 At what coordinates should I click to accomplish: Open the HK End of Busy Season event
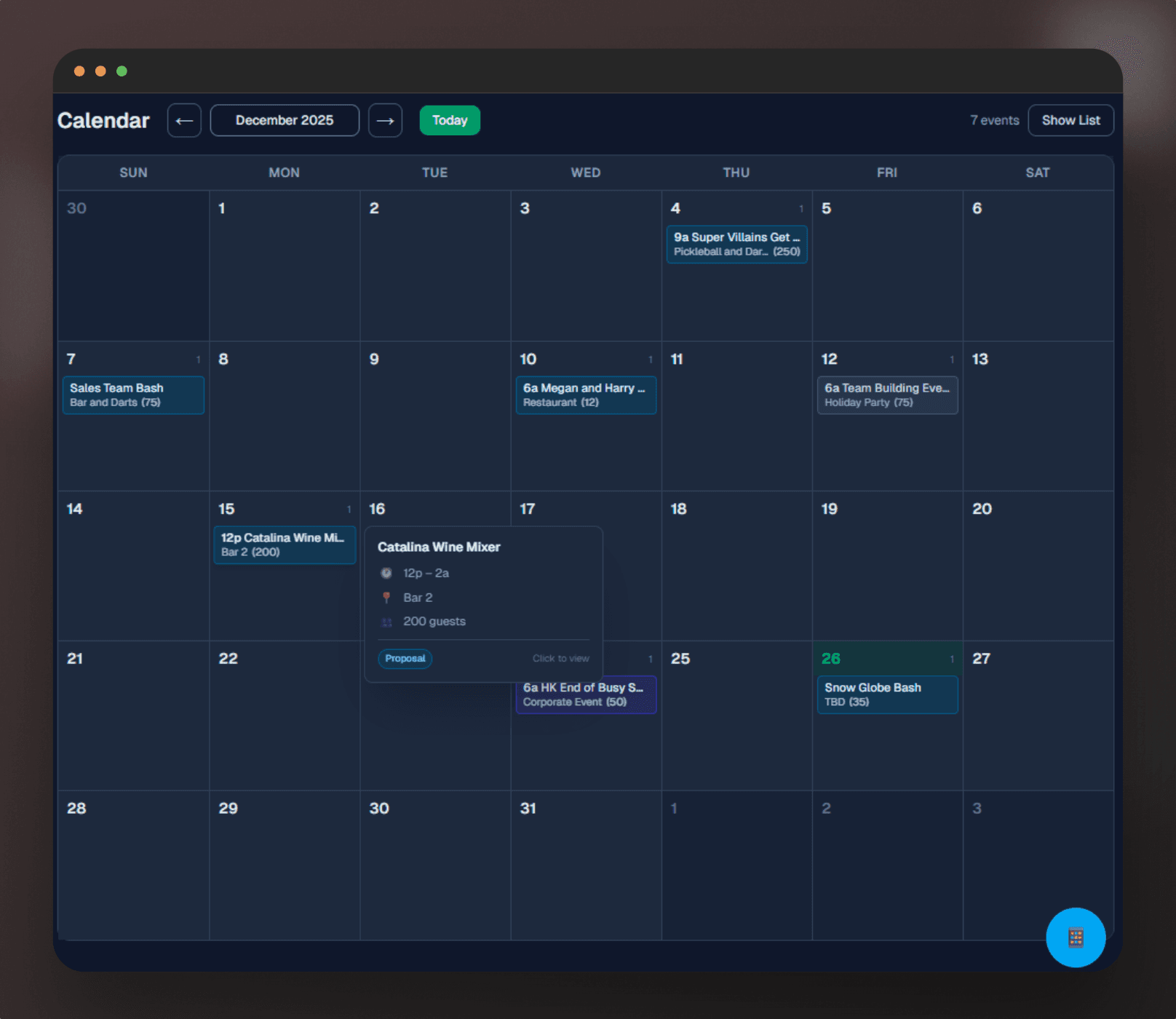[x=586, y=694]
